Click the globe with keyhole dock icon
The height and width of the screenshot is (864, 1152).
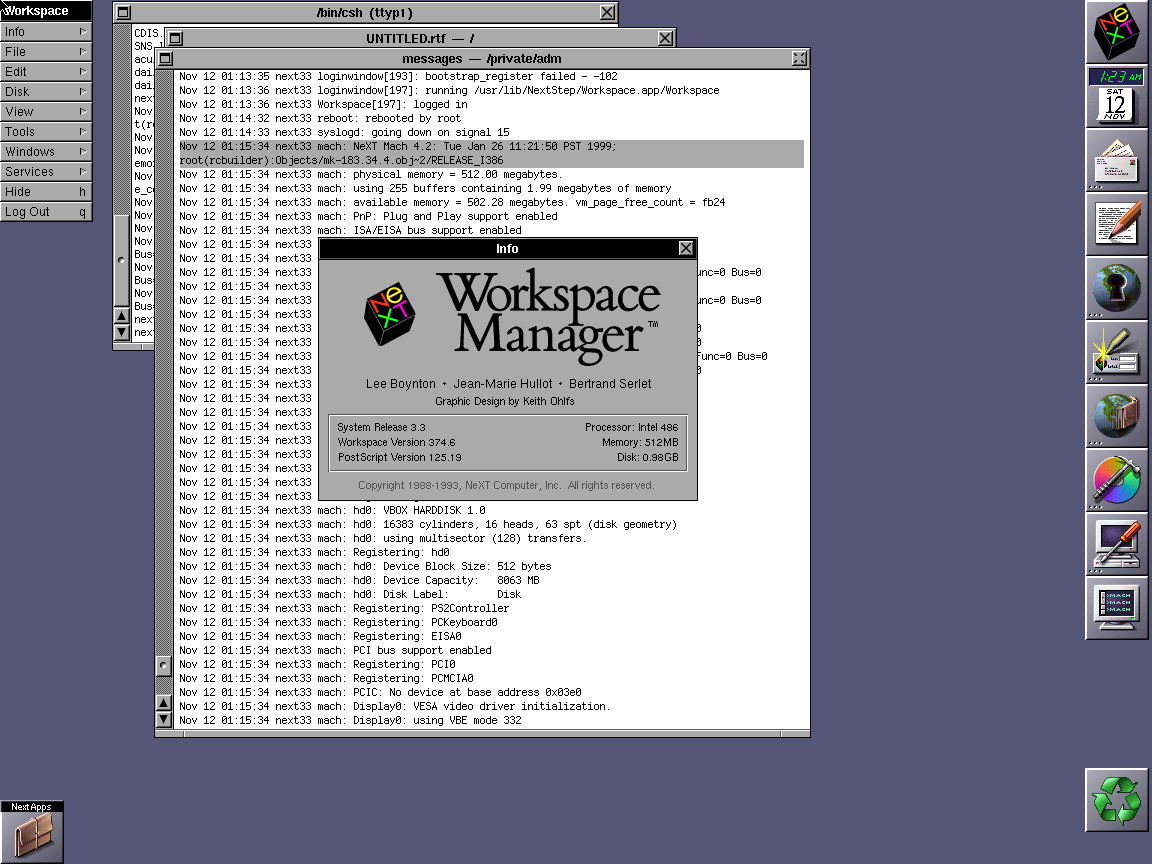click(x=1116, y=288)
